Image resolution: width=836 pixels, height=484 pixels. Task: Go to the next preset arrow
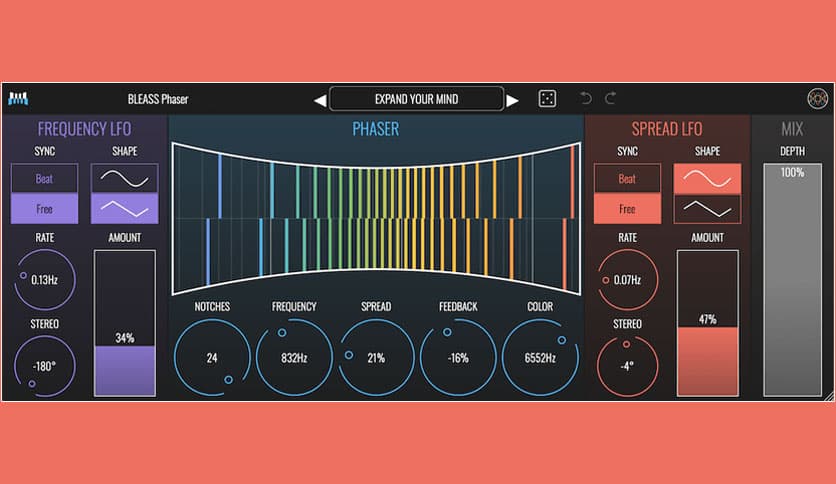[x=512, y=100]
